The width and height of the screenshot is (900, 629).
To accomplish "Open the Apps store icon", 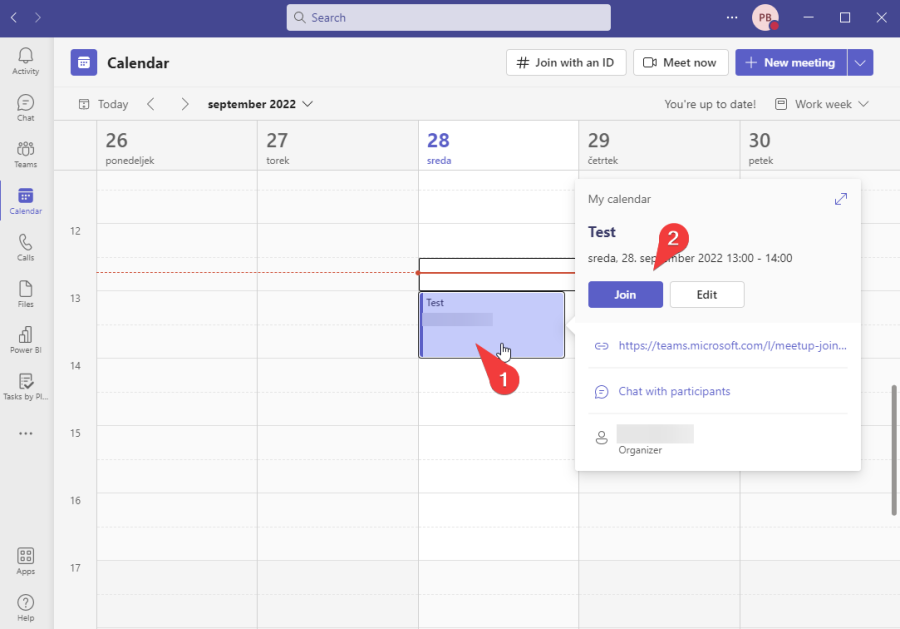I will point(26,560).
